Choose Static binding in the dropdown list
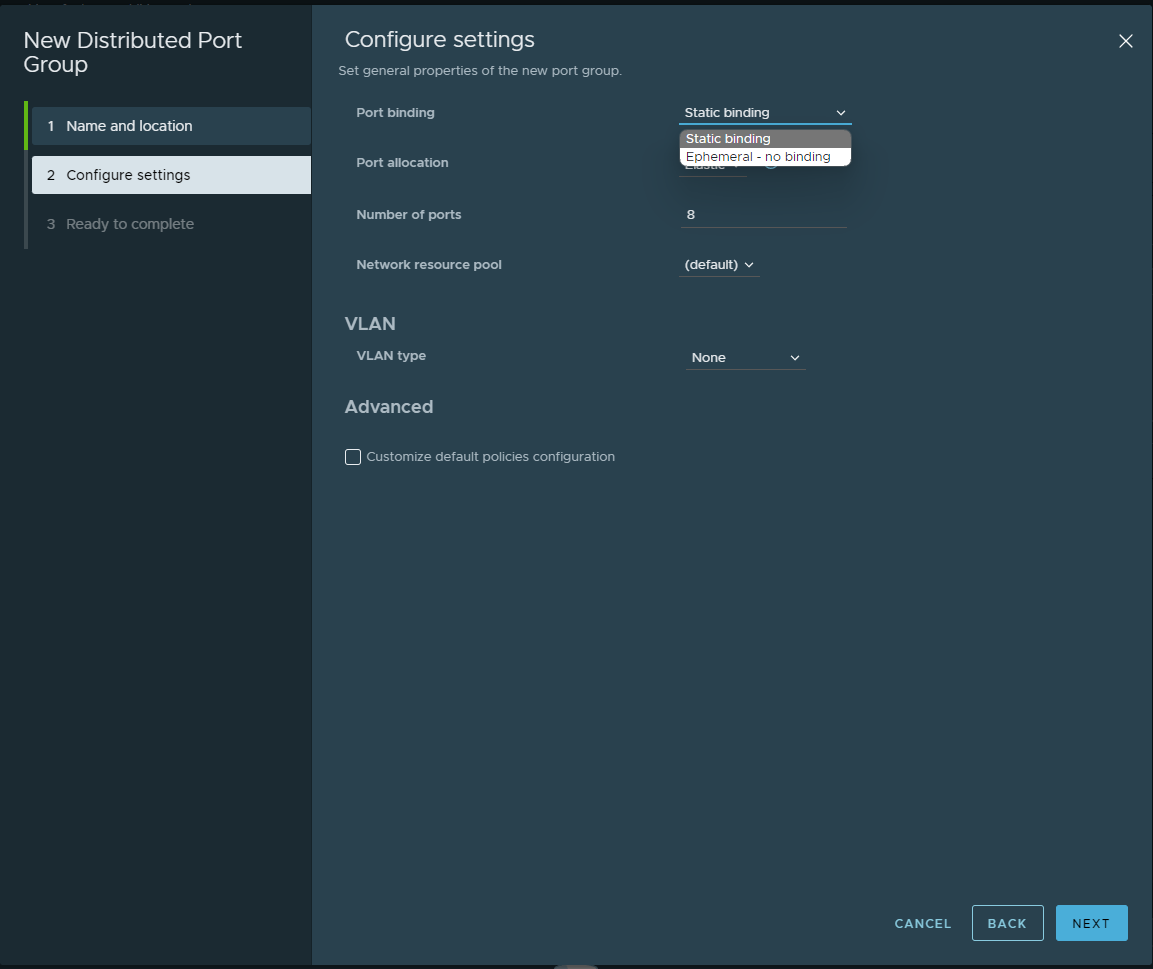The image size is (1153, 969). click(765, 138)
